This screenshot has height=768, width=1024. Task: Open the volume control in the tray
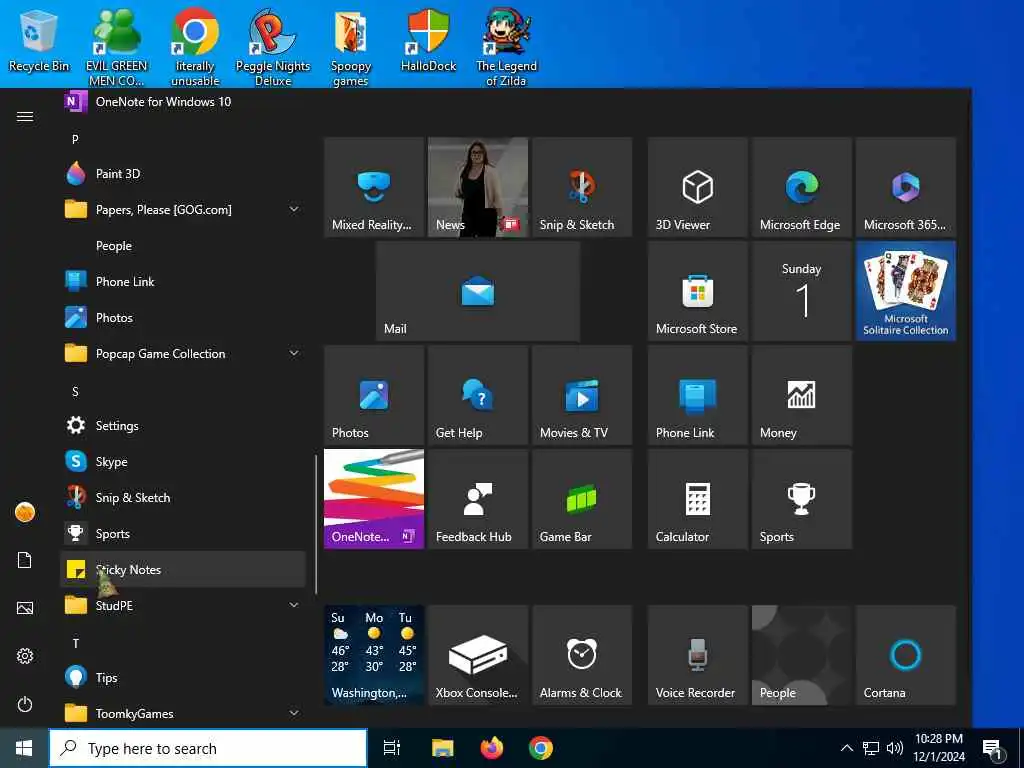tap(895, 748)
